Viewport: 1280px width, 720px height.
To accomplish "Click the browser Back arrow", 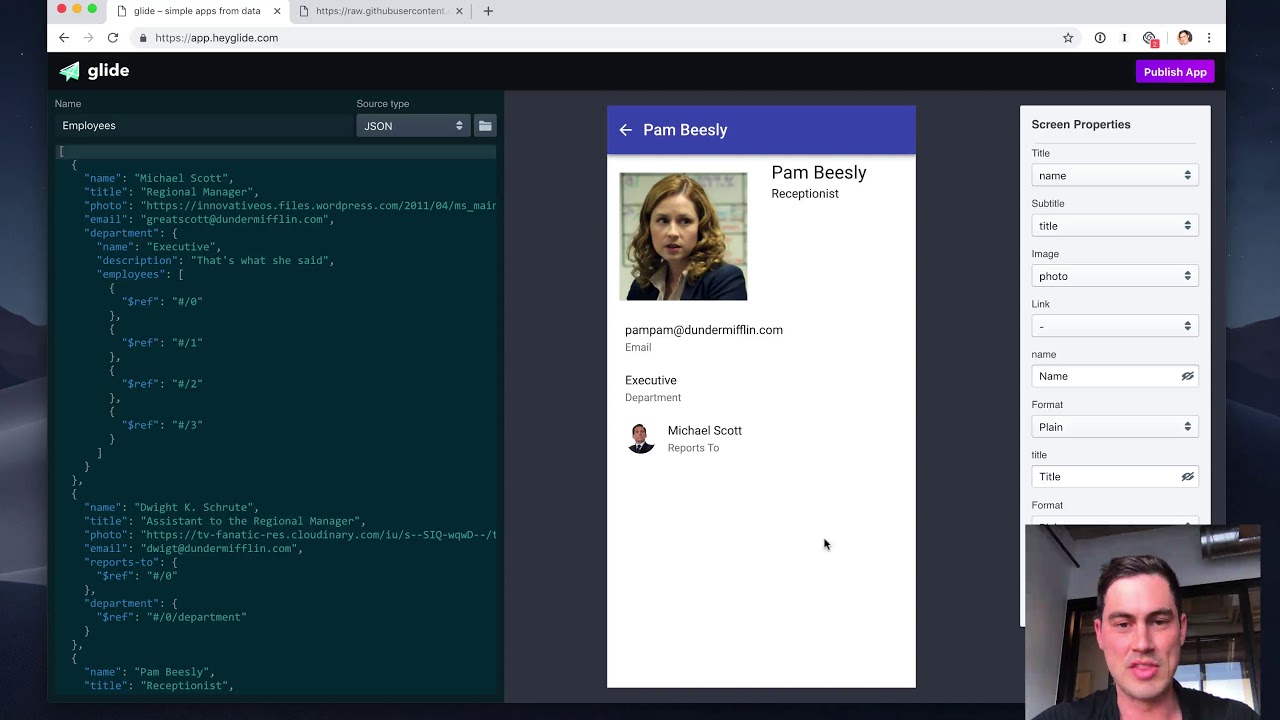I will (64, 38).
